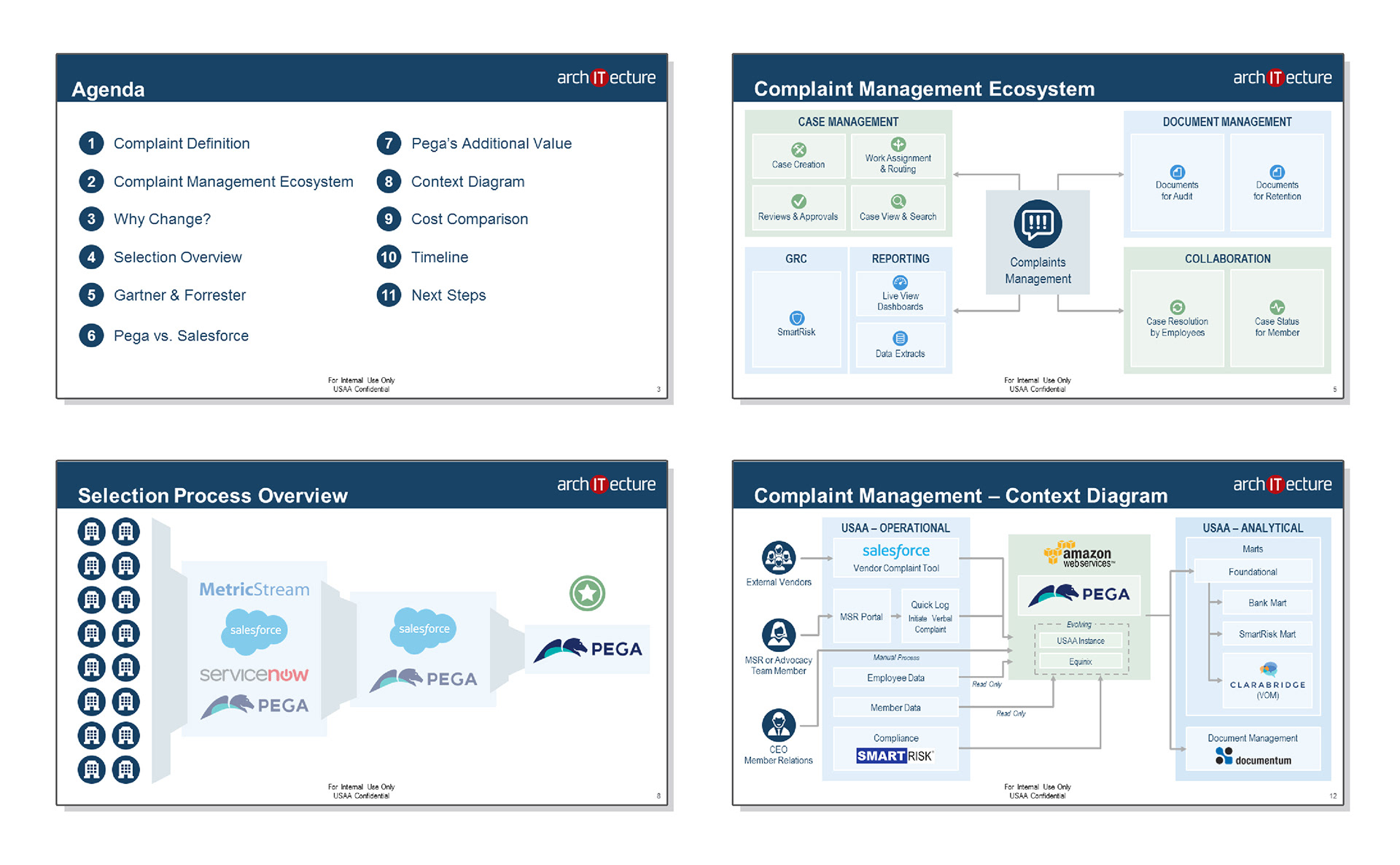
Task: Click the Complaints Management speech bubble icon
Action: (x=1037, y=223)
